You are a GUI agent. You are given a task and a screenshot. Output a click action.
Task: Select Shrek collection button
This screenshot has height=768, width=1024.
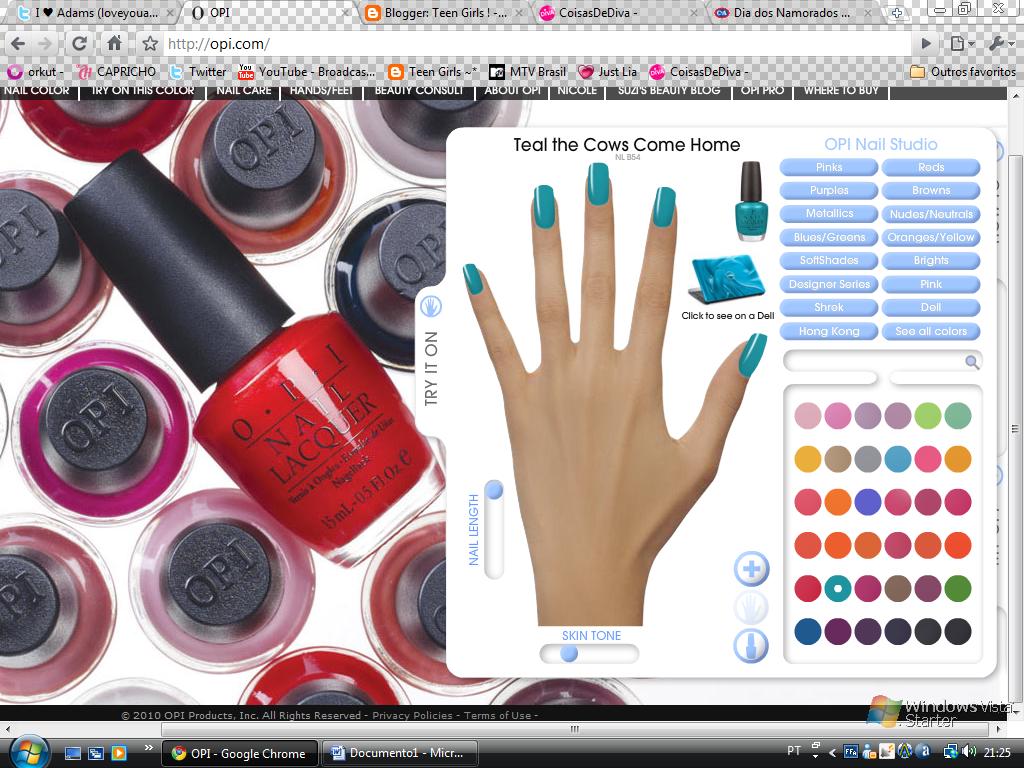point(829,307)
